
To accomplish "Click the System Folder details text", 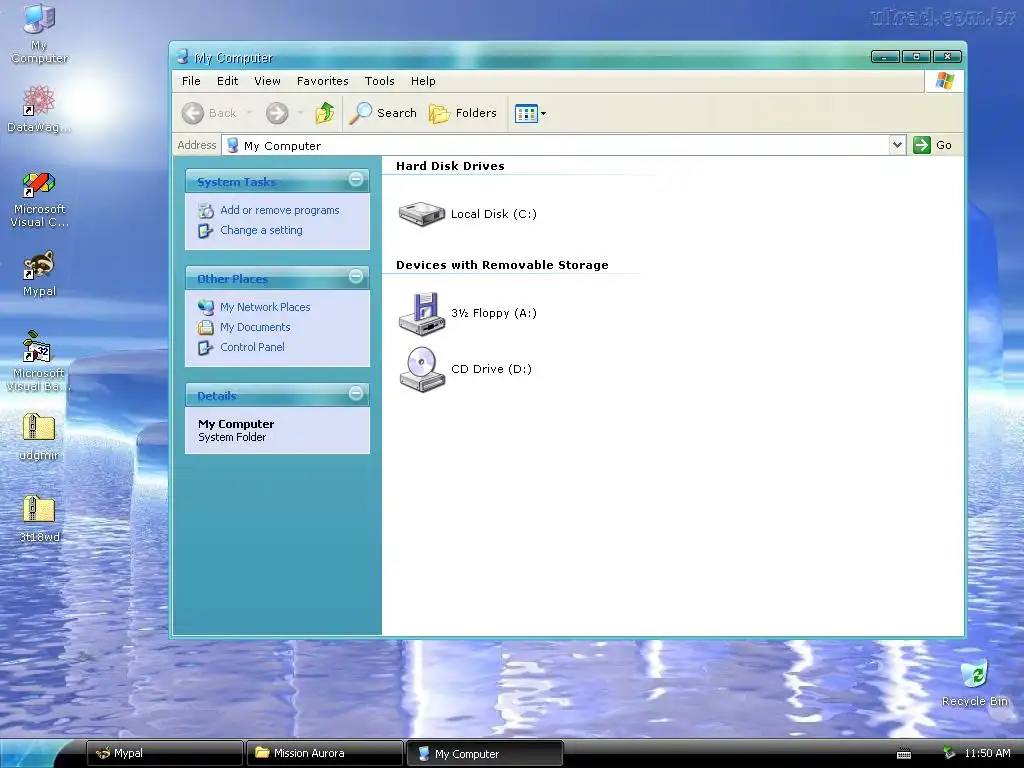I will (232, 438).
